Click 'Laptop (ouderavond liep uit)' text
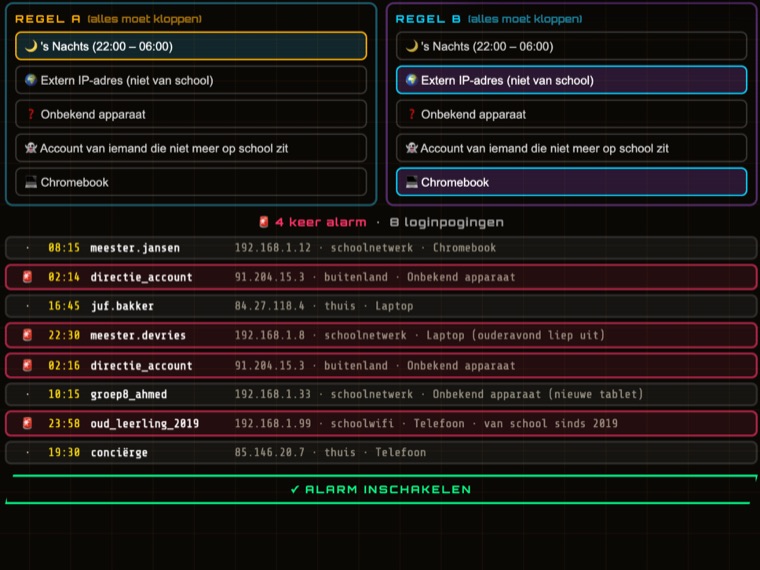This screenshot has width=760, height=570. click(516, 335)
